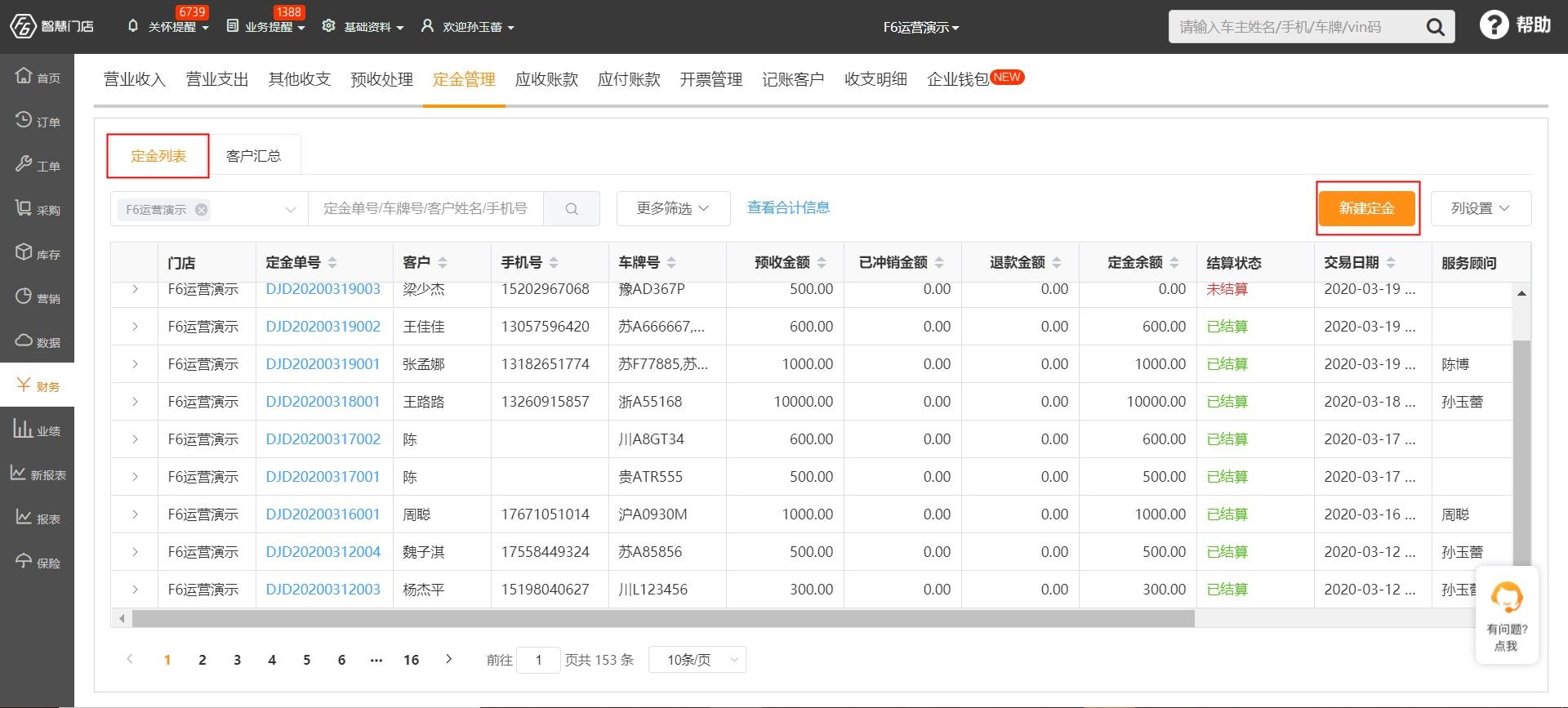The image size is (1568, 708).
Task: Switch to 营业收入 tab
Action: [x=135, y=79]
